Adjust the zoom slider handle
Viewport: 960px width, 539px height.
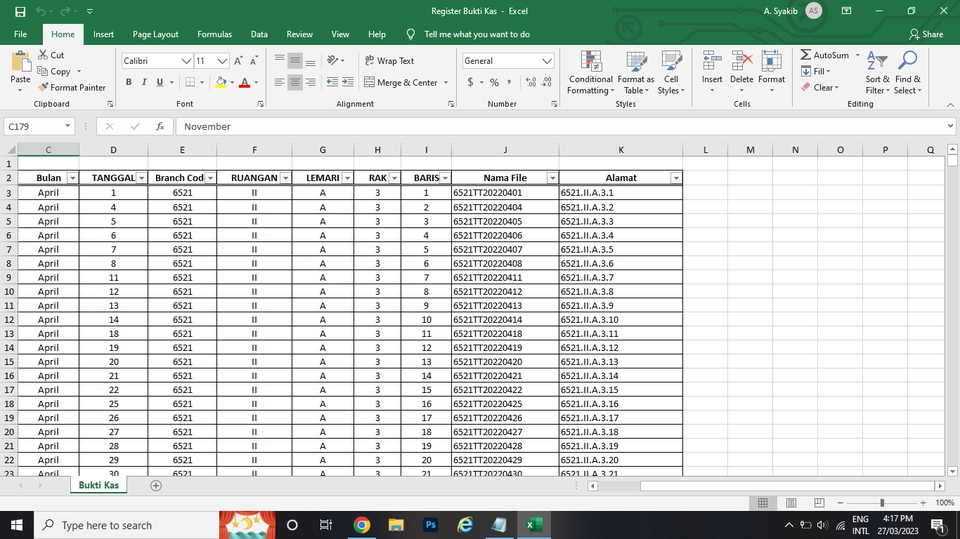pos(882,503)
